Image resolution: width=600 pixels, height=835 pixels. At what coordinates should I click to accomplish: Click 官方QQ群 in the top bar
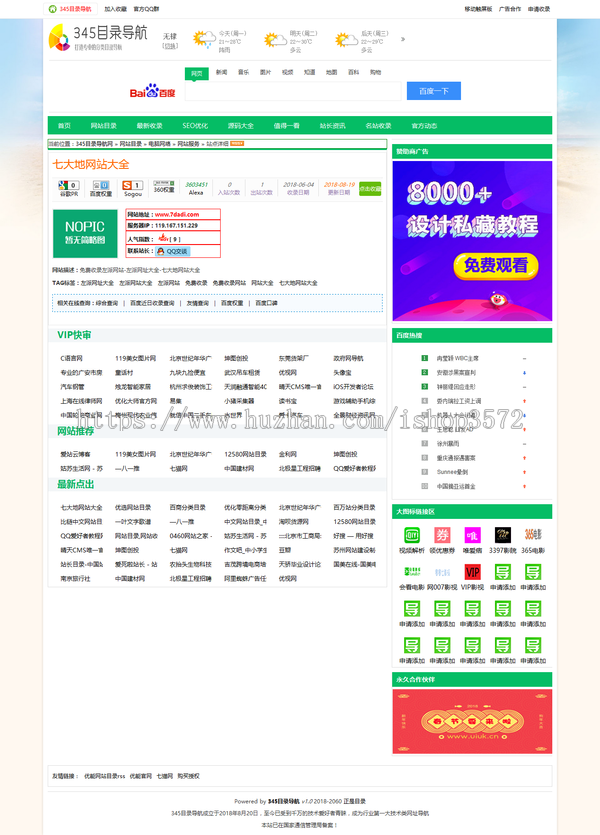(x=146, y=9)
